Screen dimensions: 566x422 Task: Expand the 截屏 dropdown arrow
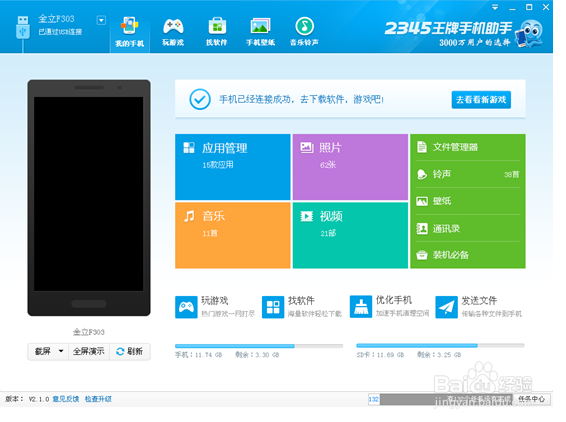[61, 351]
